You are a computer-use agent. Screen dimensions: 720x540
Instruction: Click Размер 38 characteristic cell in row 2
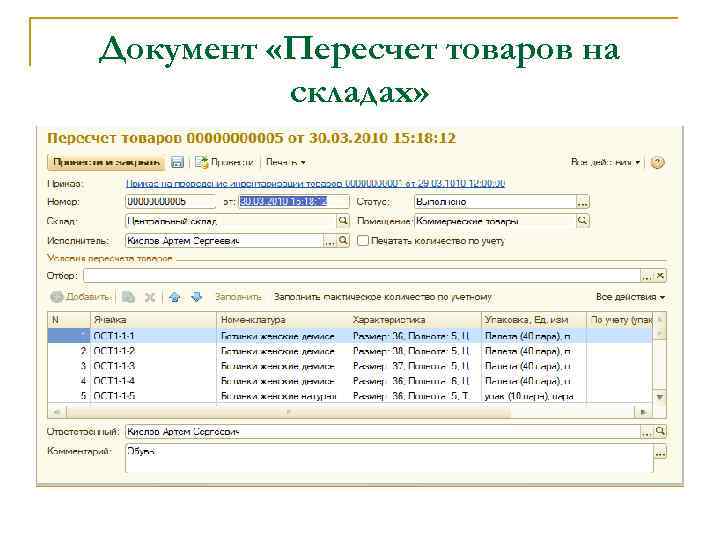pyautogui.click(x=415, y=351)
